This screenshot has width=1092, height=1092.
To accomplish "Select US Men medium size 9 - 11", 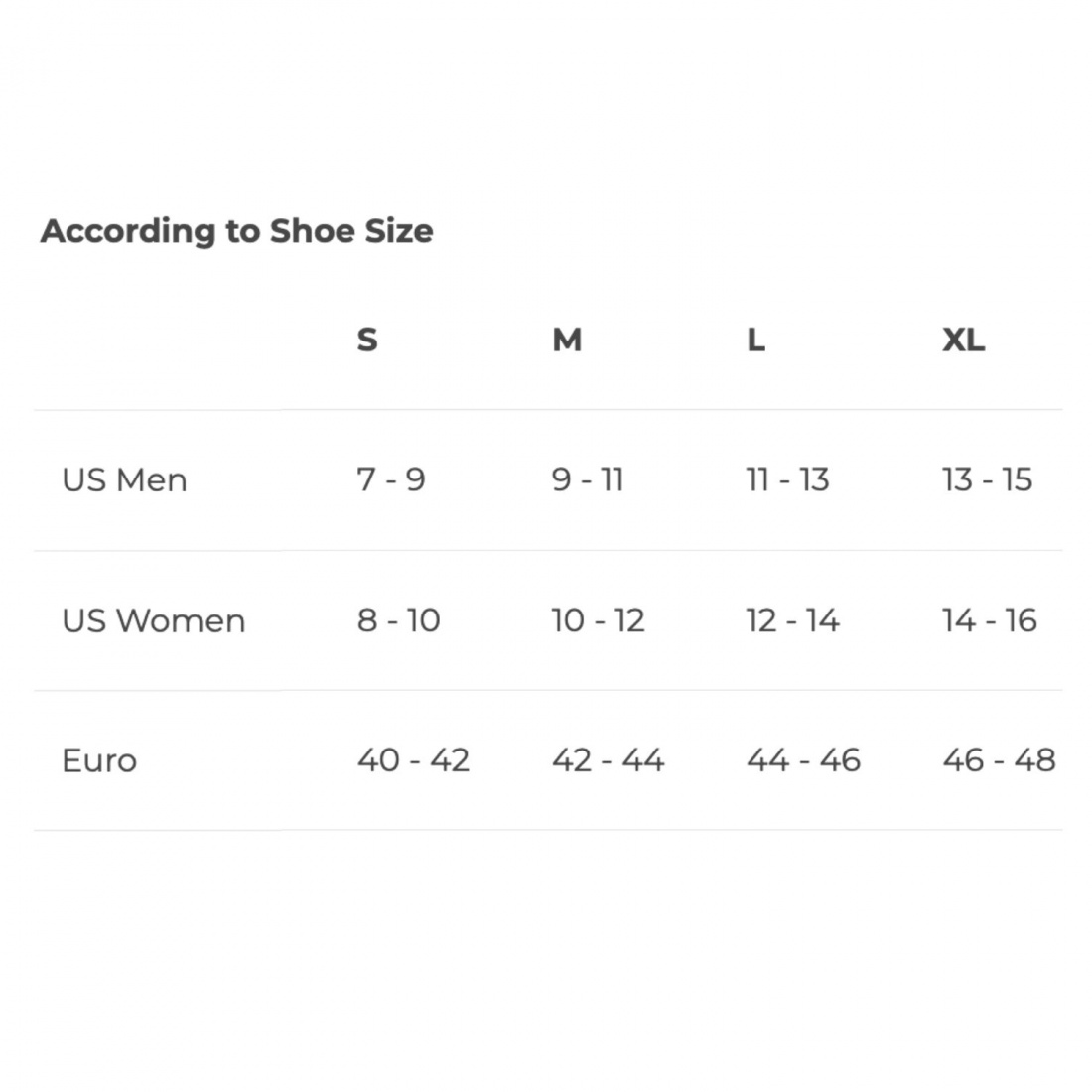I will pyautogui.click(x=587, y=479).
